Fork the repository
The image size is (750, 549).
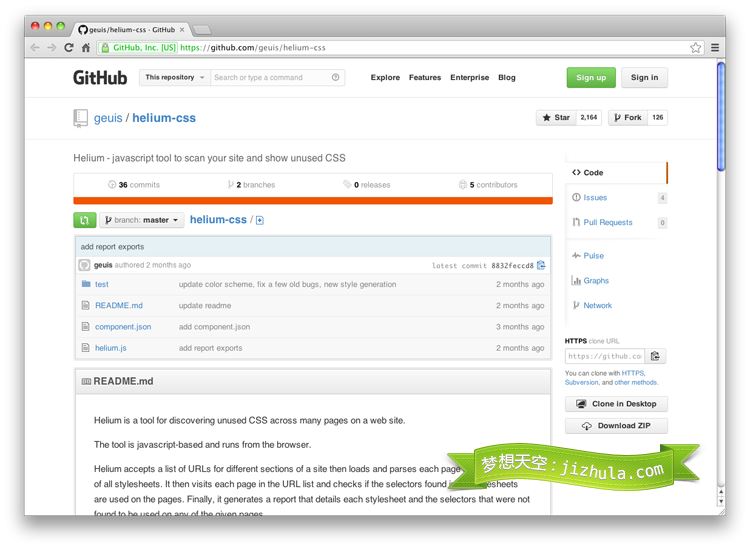628,118
